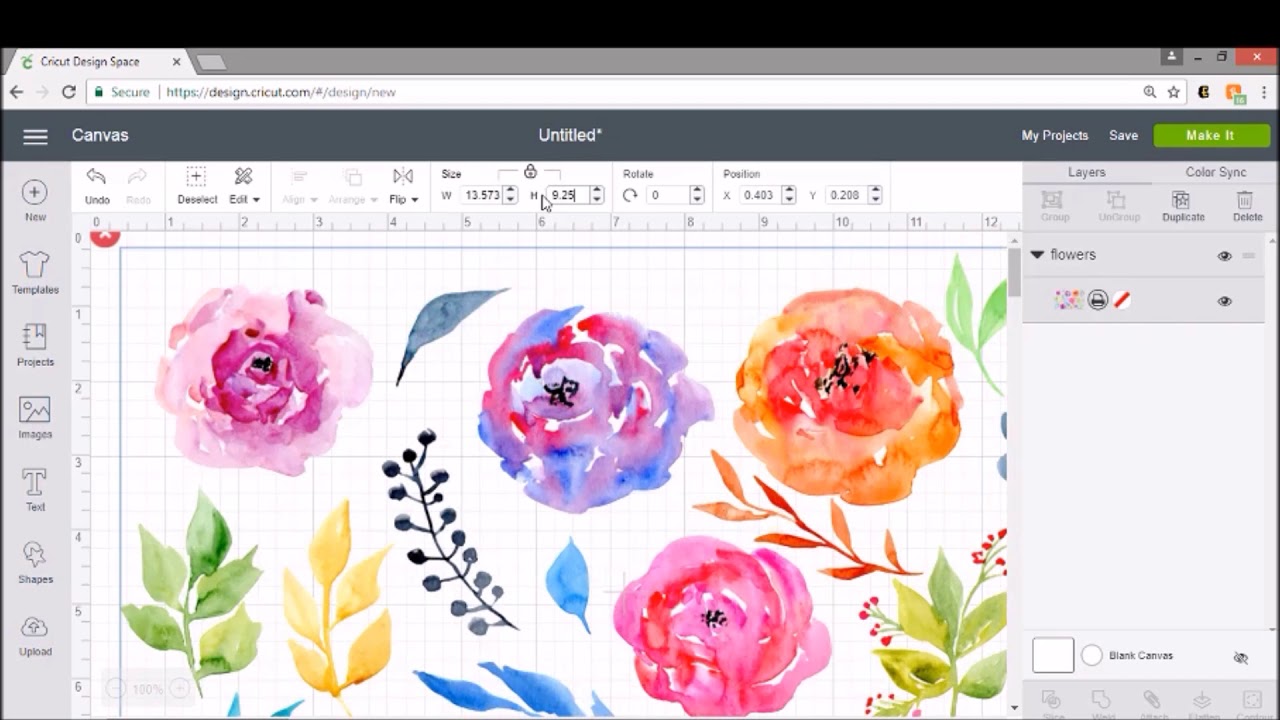
Task: Zoom in the canvas
Action: 179,688
